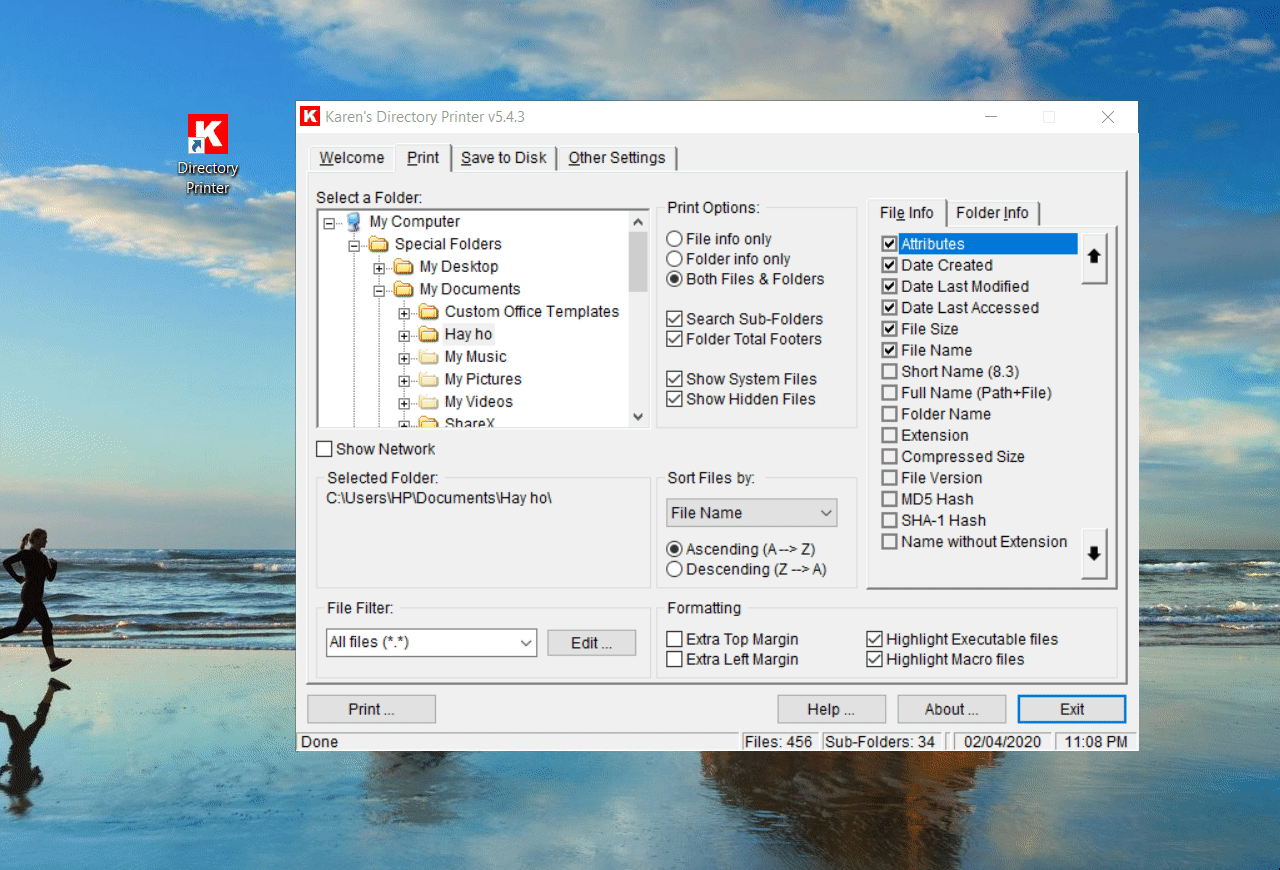Screen dimensions: 1280x870
Task: Uncheck the Attributes checkbox
Action: coord(889,244)
